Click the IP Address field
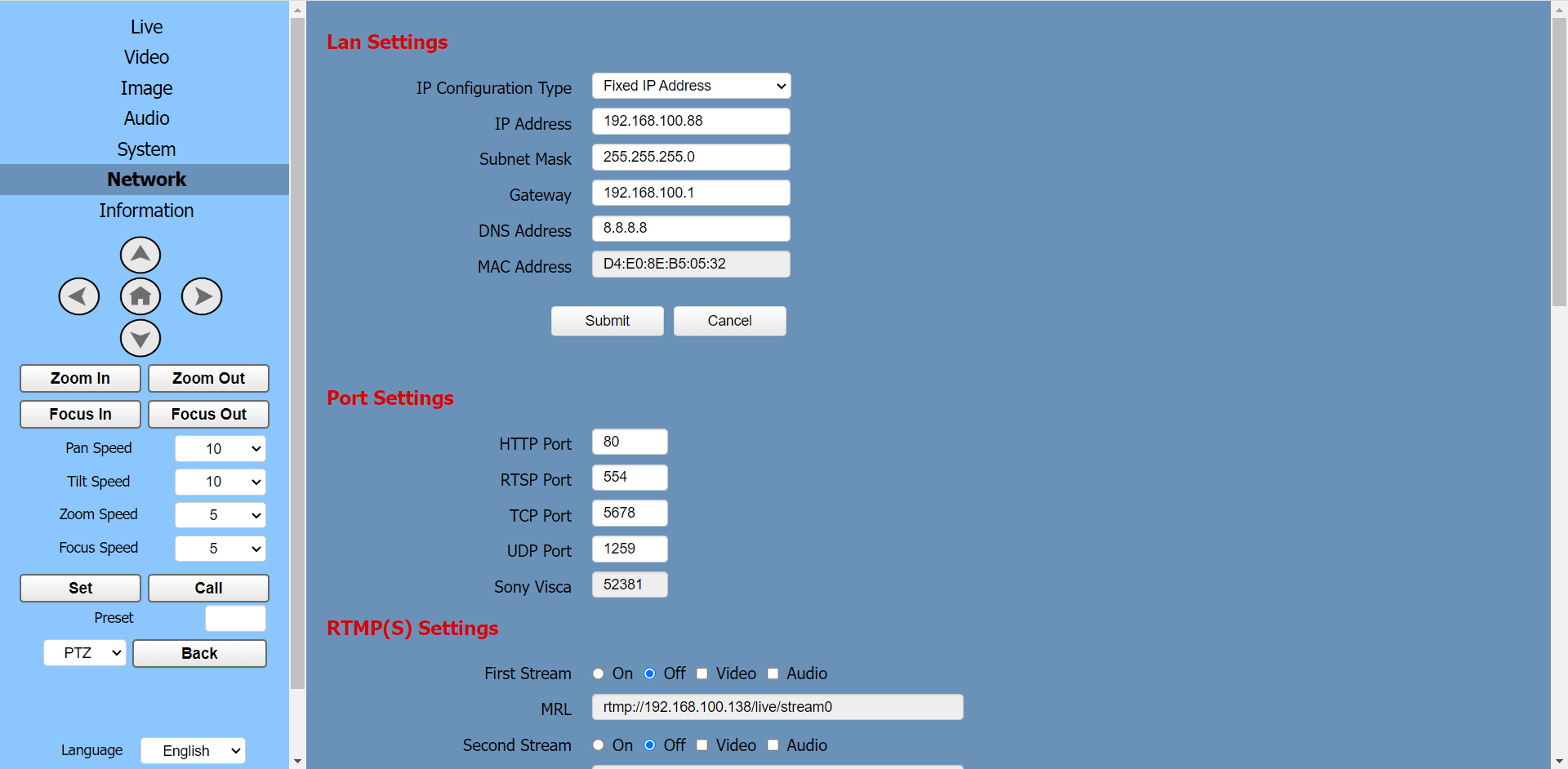The width and height of the screenshot is (1568, 769). 691,121
